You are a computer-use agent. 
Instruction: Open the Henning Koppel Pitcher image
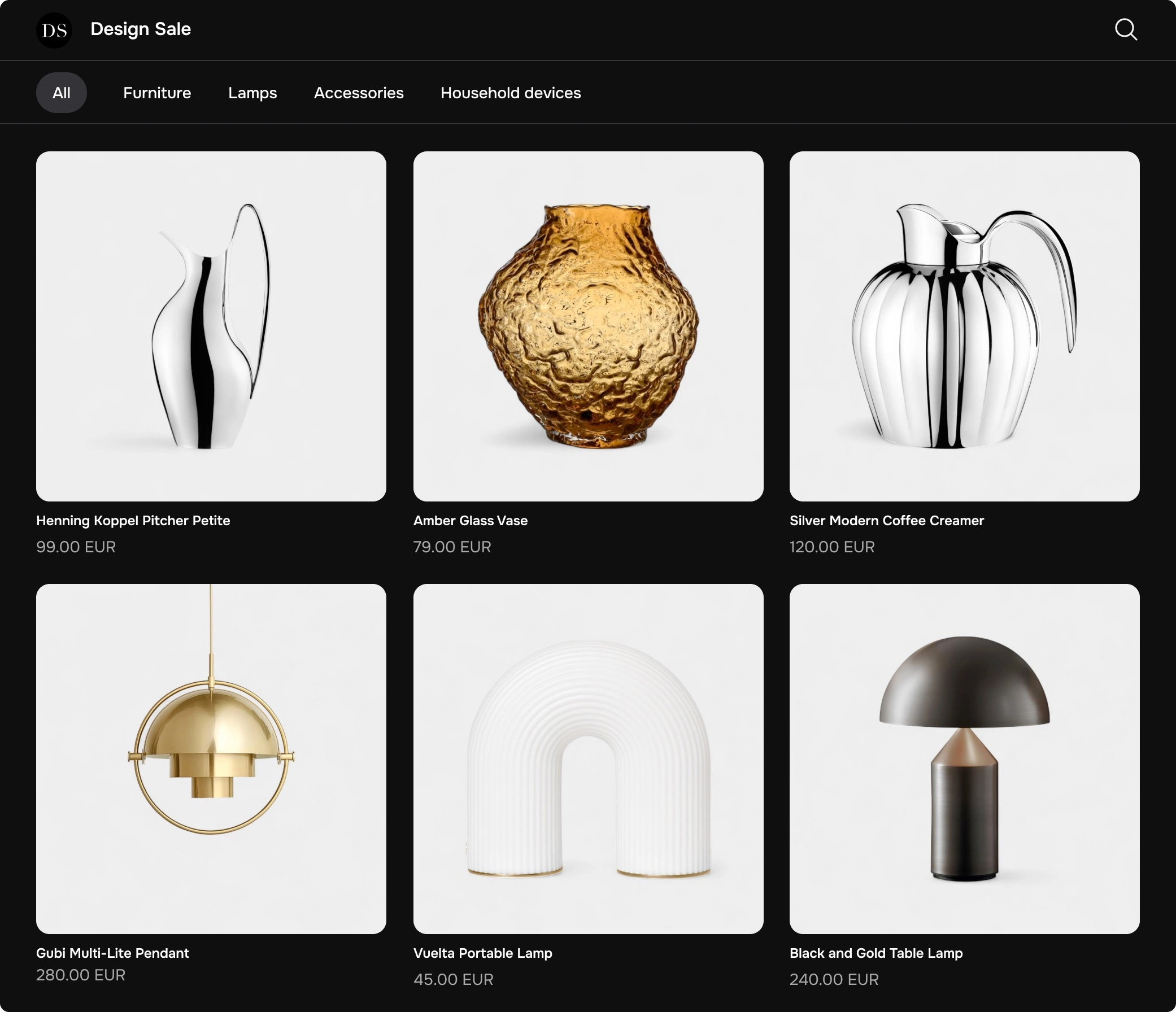pos(211,326)
